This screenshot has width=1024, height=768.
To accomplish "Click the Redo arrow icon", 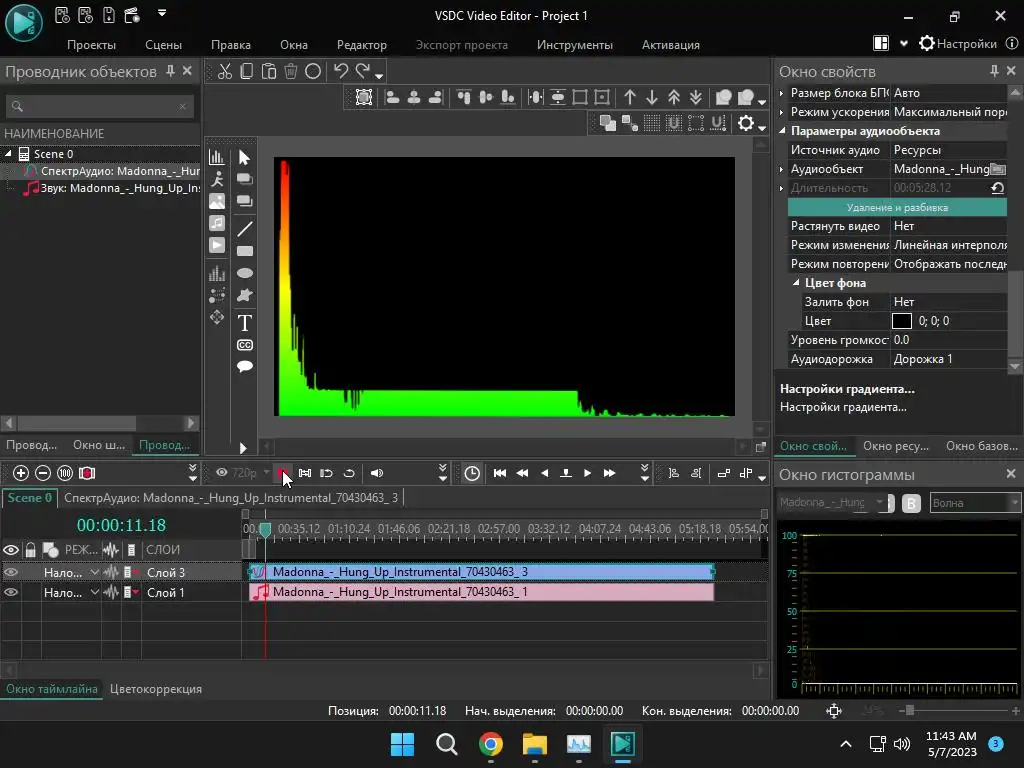I will [x=363, y=71].
